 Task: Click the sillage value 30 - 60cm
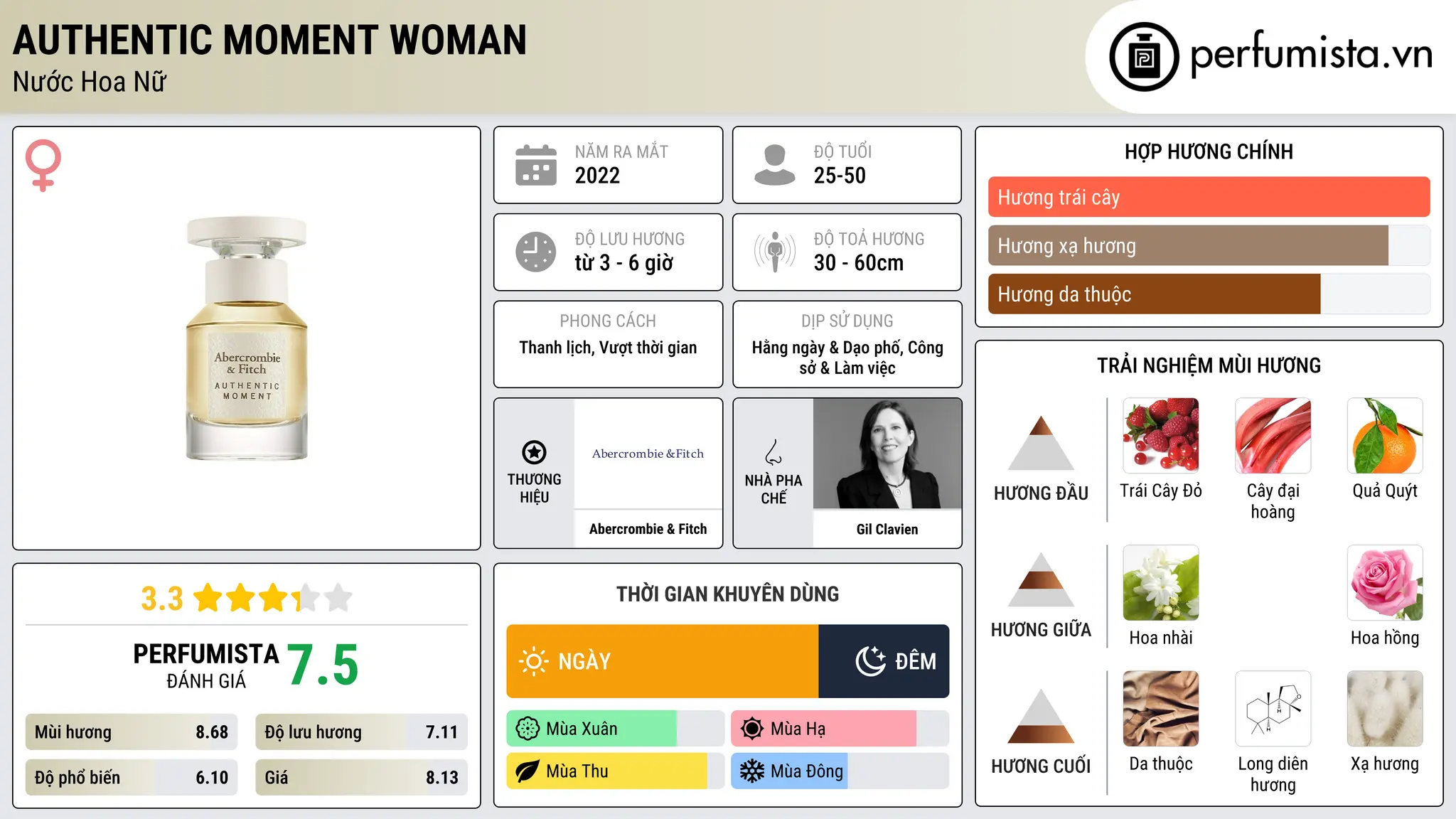pos(859,263)
